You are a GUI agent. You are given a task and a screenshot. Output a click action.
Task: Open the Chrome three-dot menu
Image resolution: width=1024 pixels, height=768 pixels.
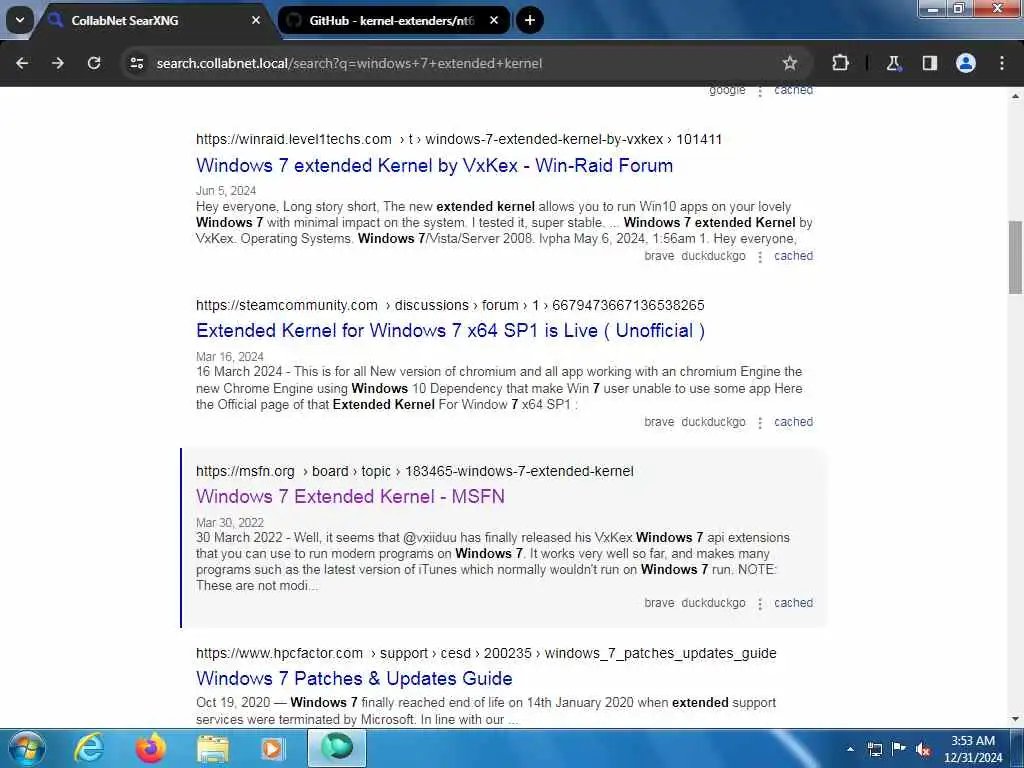[x=1002, y=63]
